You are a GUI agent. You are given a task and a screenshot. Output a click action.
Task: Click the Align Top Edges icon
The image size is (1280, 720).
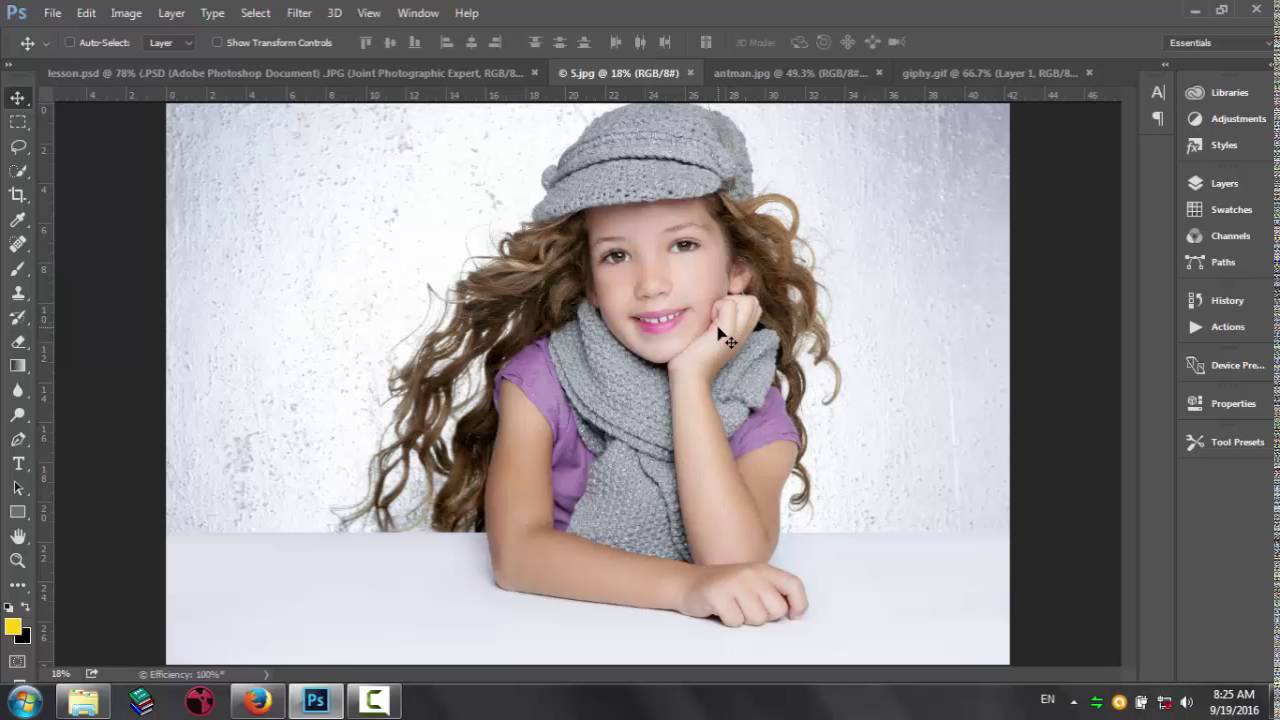pyautogui.click(x=366, y=42)
